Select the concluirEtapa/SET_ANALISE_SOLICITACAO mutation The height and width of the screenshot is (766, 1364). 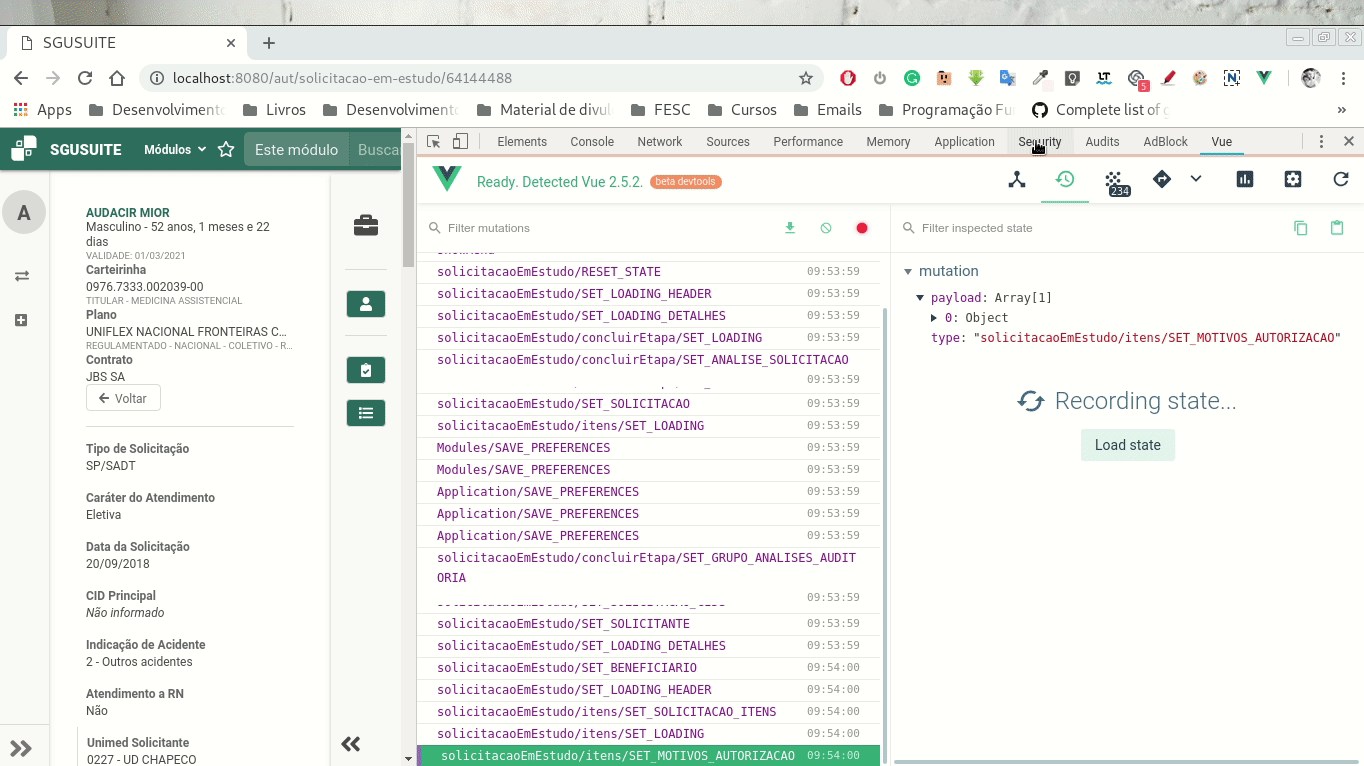click(x=648, y=369)
